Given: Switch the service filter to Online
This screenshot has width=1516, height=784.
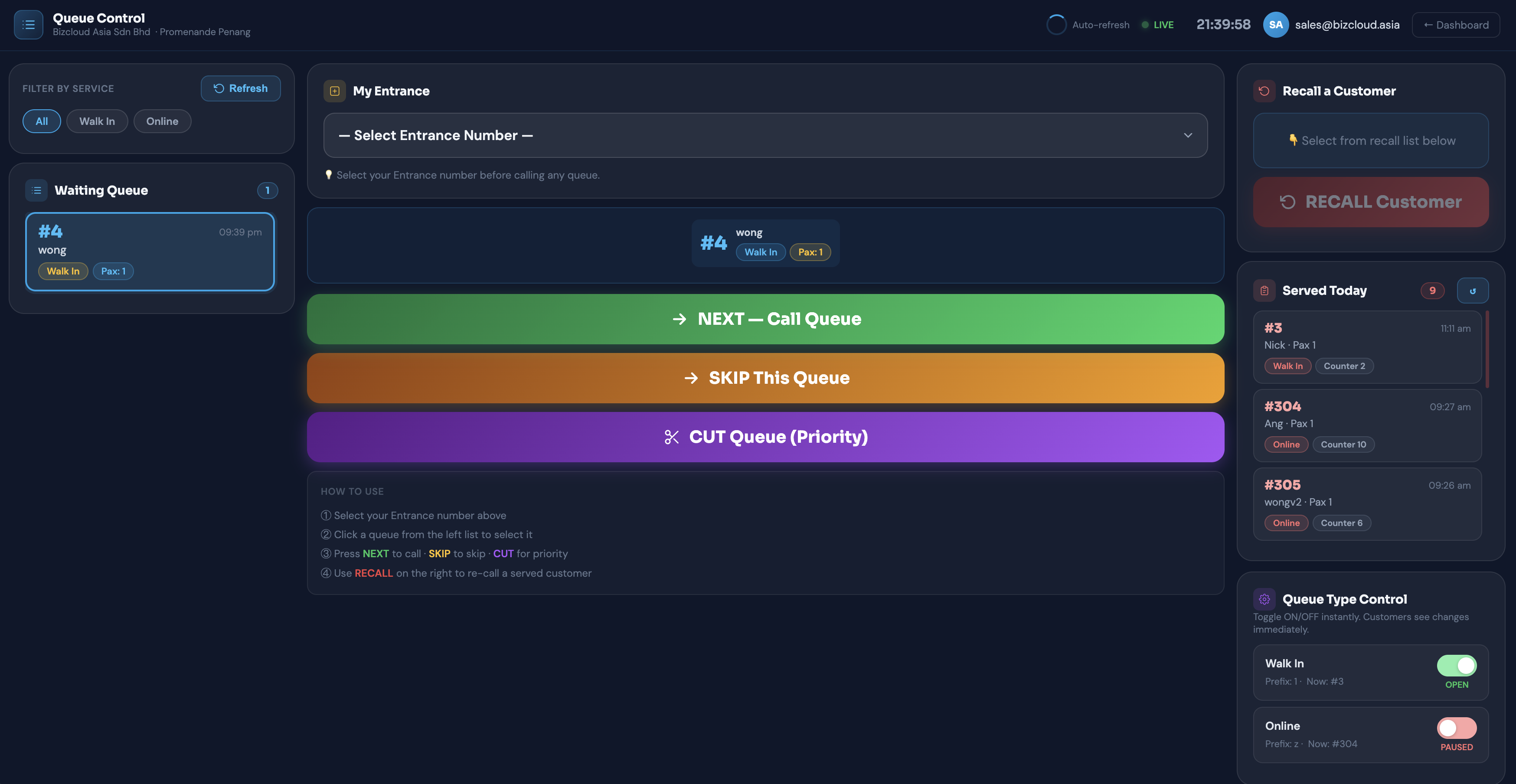Looking at the screenshot, I should [163, 121].
